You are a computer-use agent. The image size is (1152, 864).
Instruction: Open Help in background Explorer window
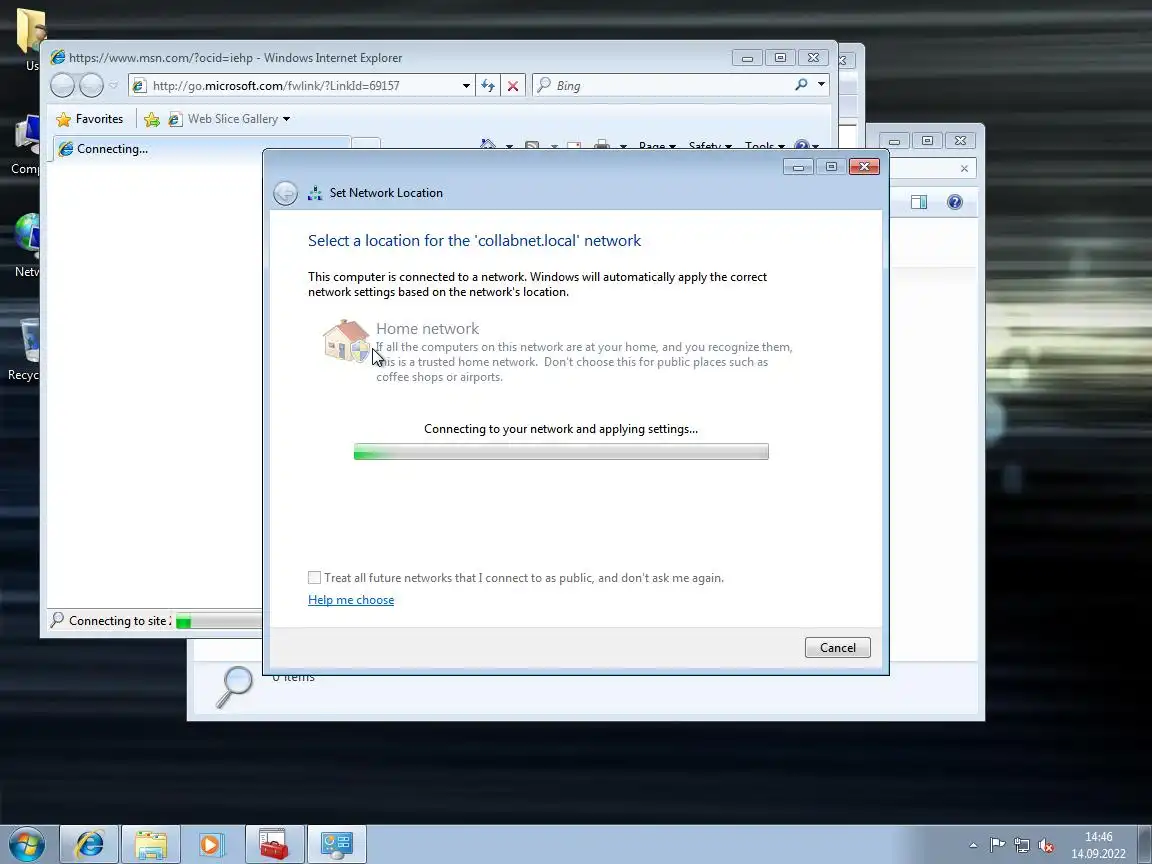(955, 202)
